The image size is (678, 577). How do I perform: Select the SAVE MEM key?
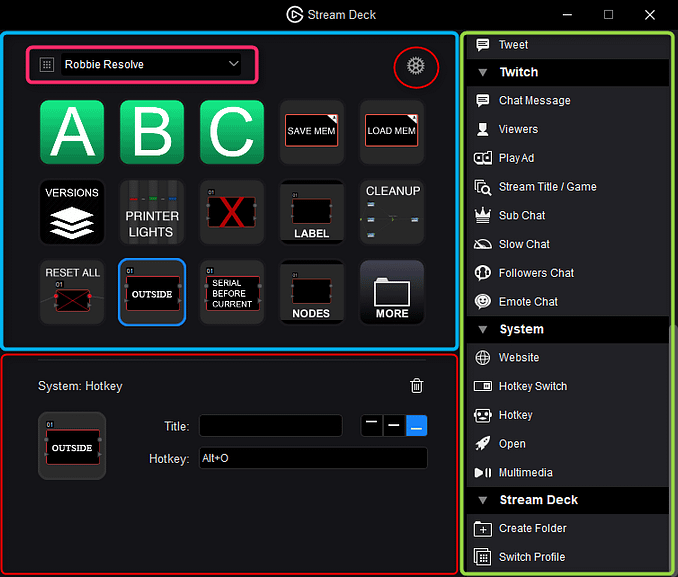point(312,132)
